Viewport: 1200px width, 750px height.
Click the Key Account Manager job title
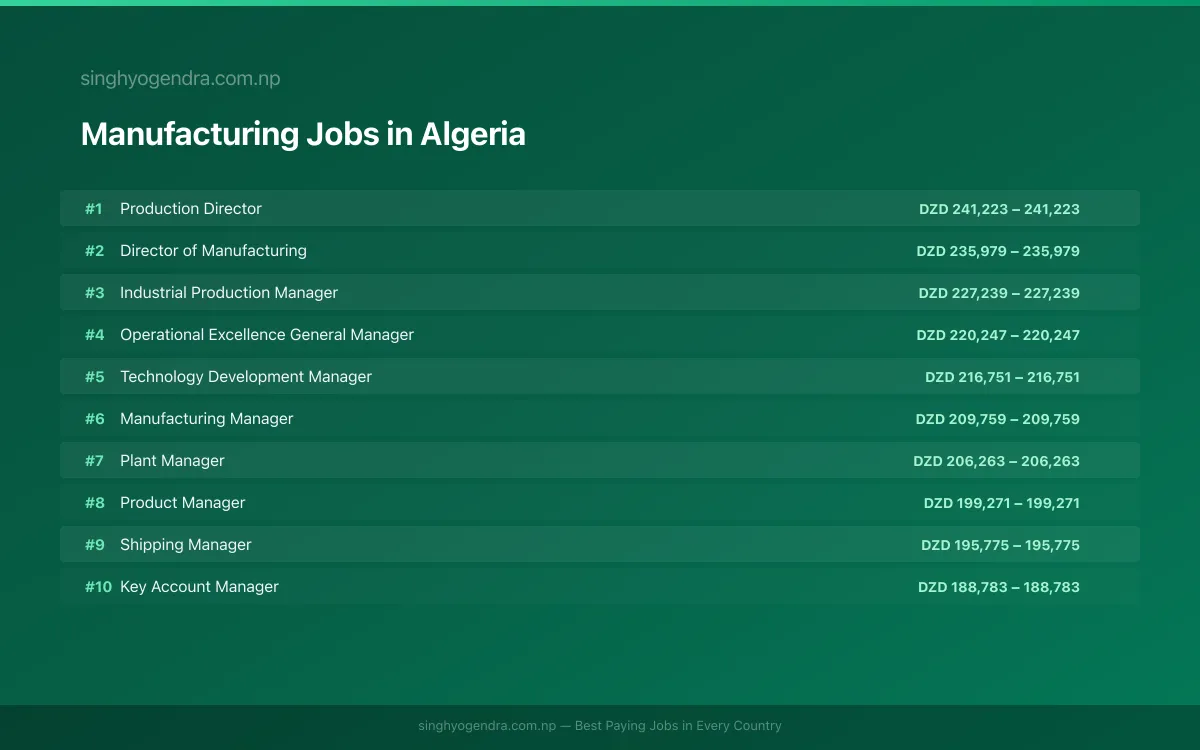point(199,587)
